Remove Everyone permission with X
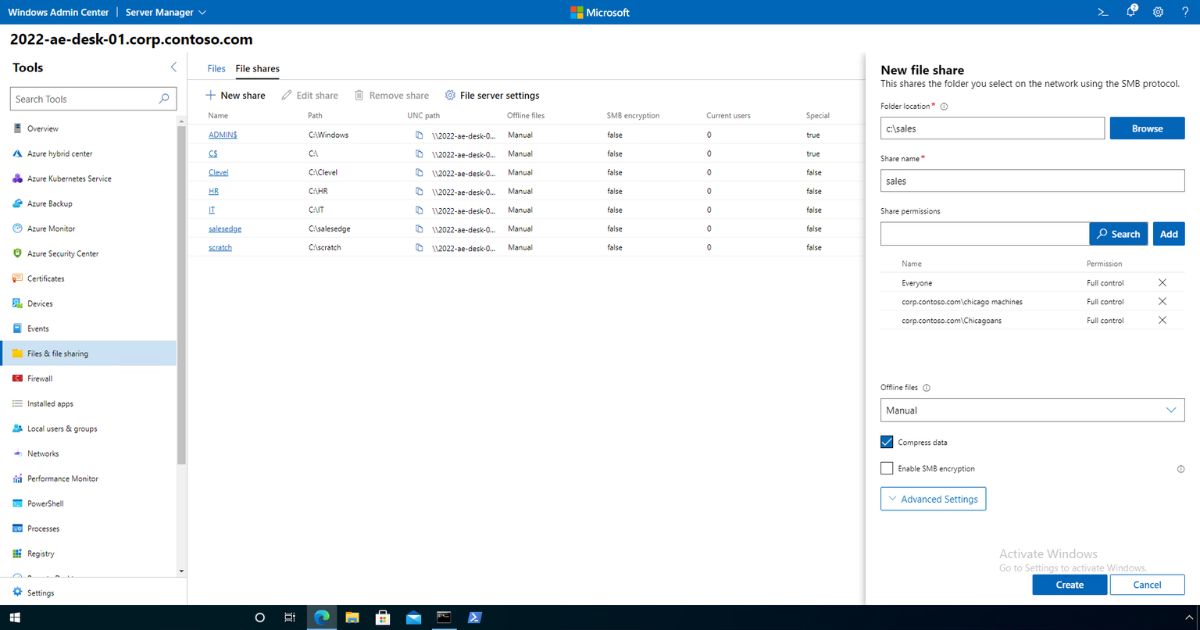This screenshot has height=630, width=1200. 1162,283
